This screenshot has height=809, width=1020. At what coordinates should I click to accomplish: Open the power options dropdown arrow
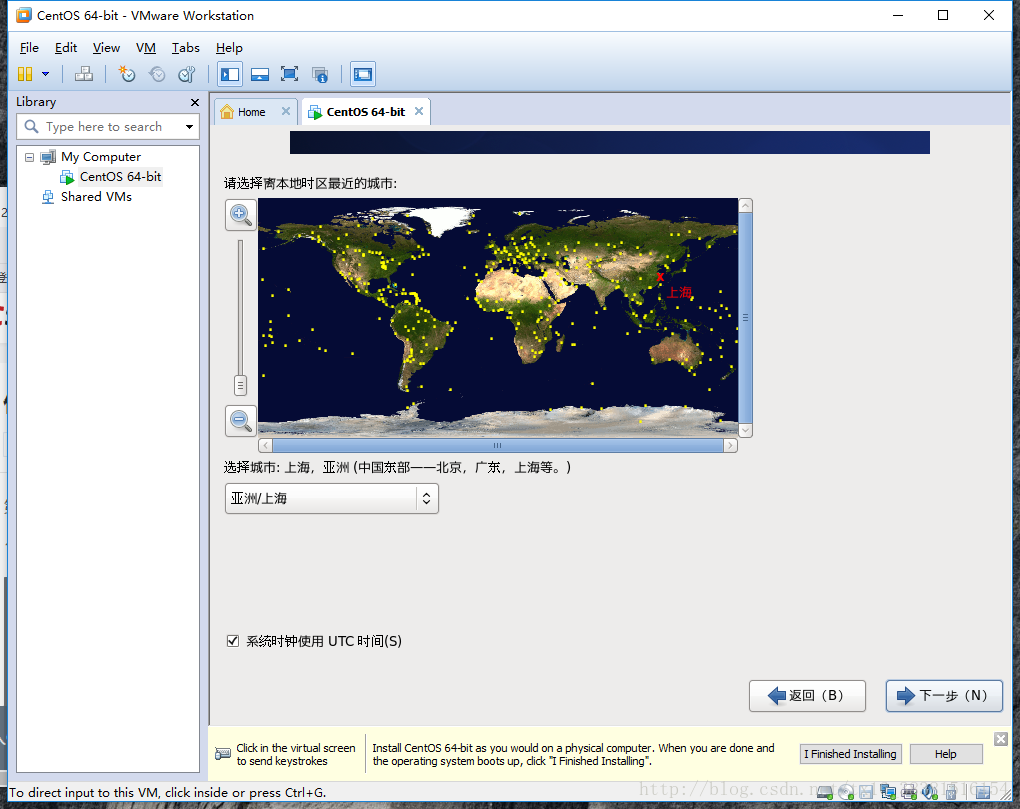click(46, 74)
